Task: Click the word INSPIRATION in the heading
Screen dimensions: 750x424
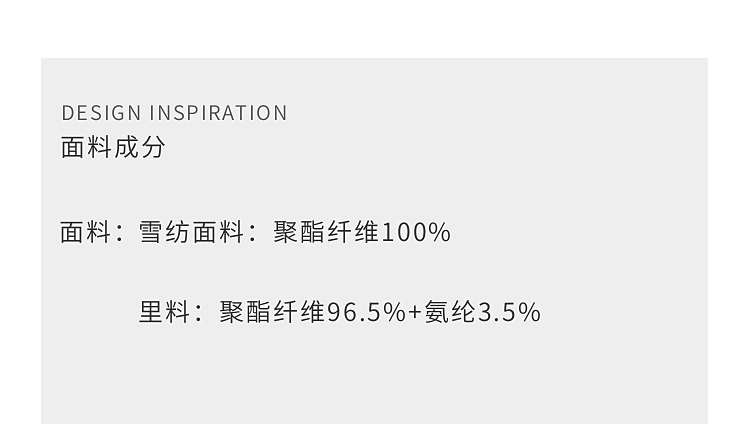Action: point(218,113)
